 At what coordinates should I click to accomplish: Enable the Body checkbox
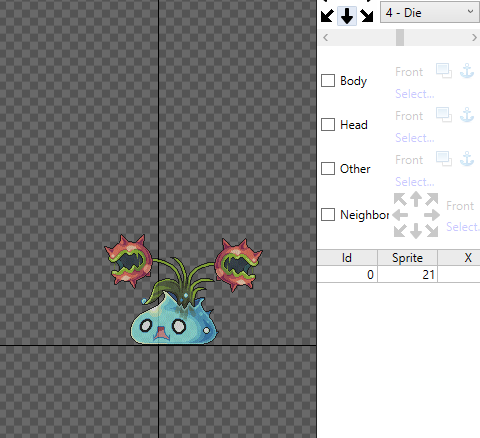pos(328,81)
